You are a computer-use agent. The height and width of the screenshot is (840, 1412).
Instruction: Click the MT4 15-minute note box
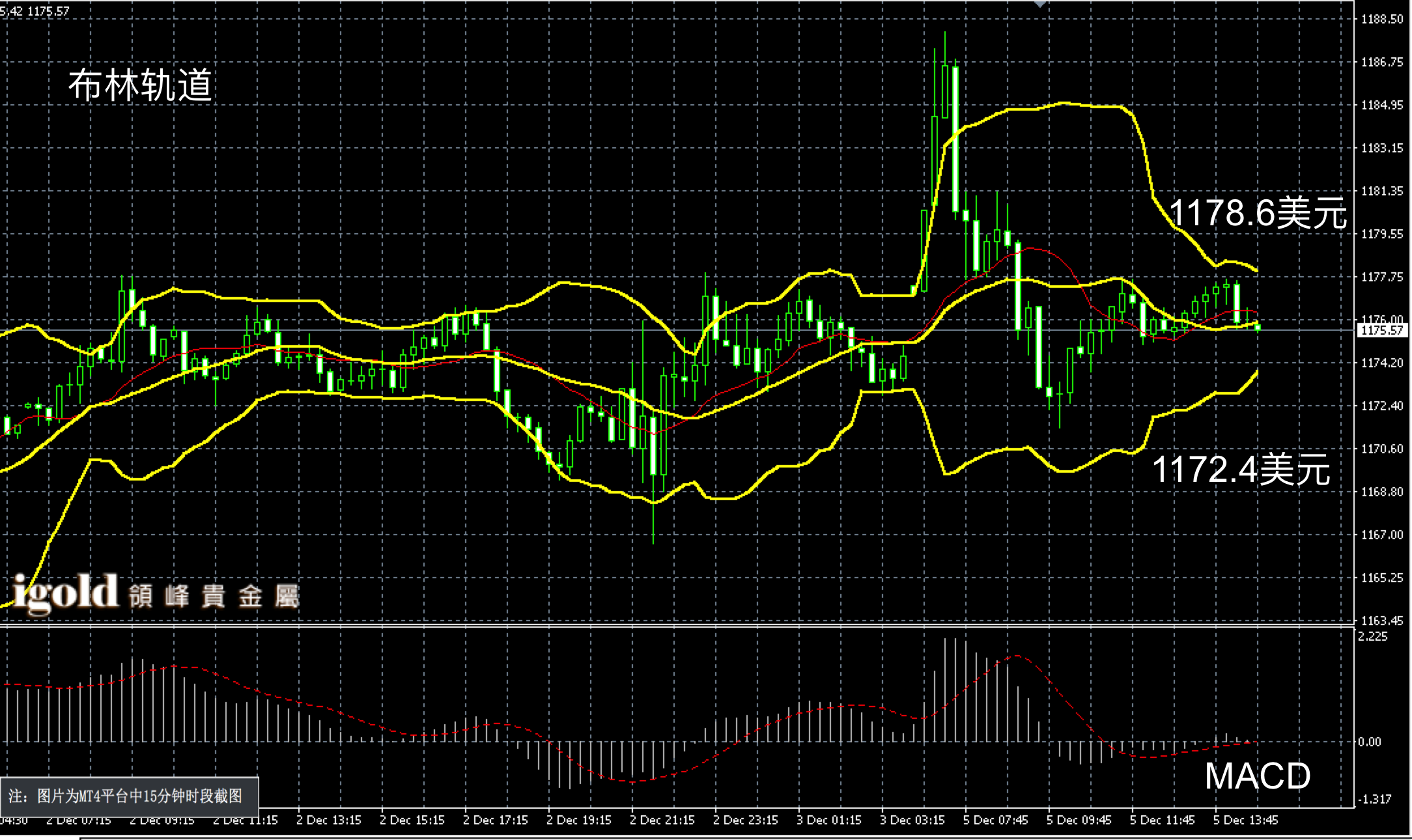point(129,796)
